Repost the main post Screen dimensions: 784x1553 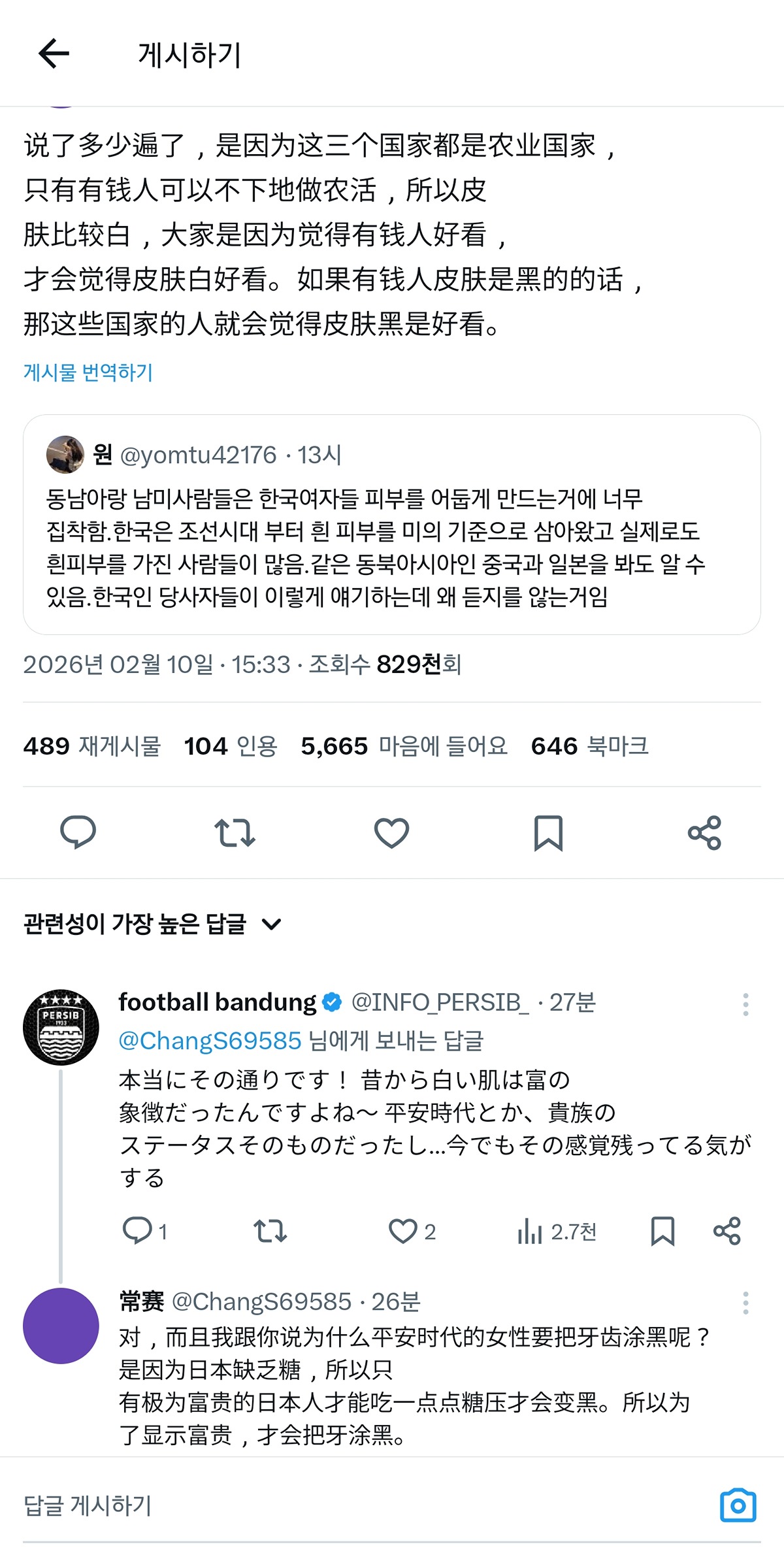click(x=235, y=832)
